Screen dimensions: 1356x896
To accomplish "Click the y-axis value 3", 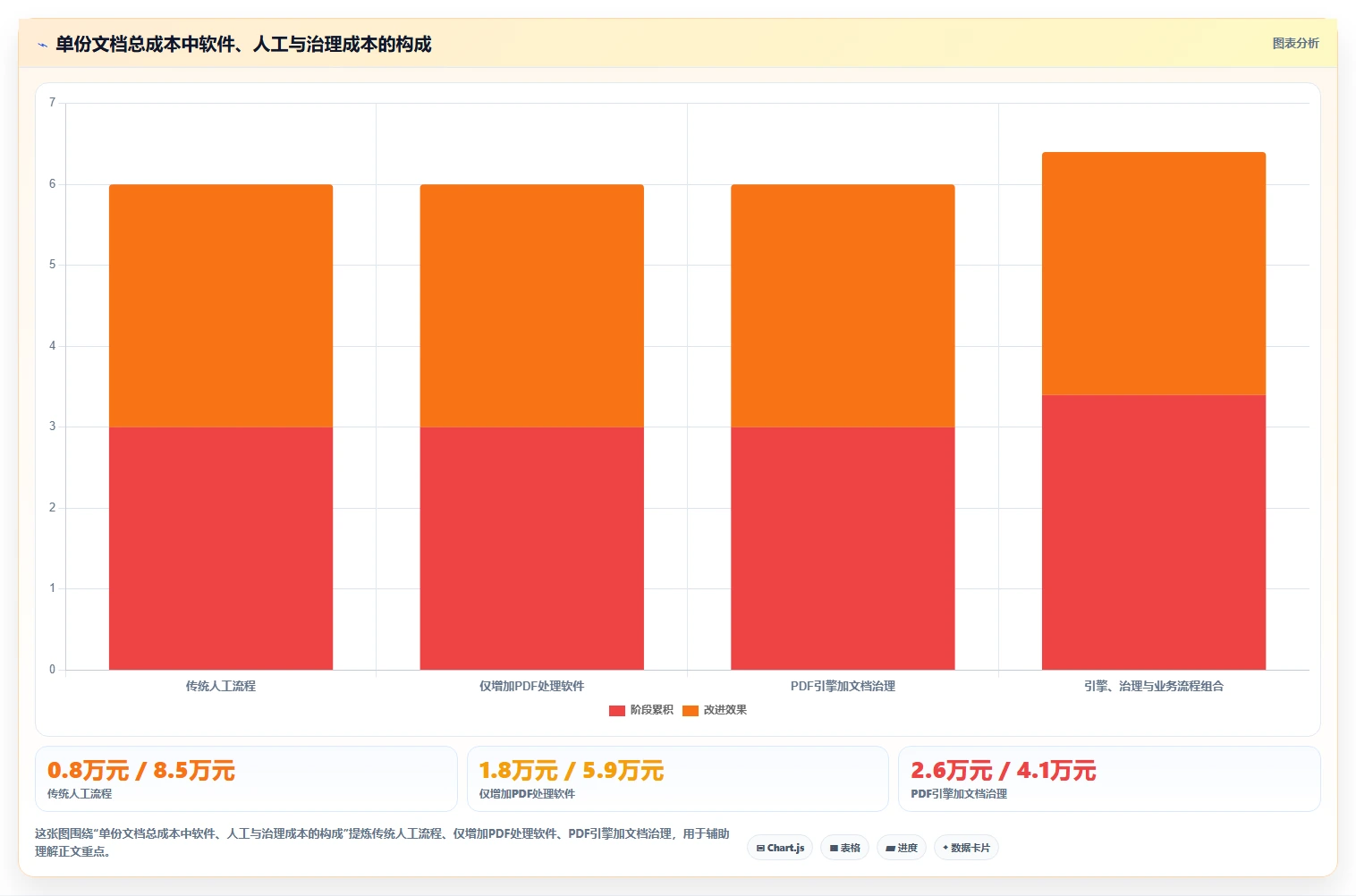I will pyautogui.click(x=52, y=427).
